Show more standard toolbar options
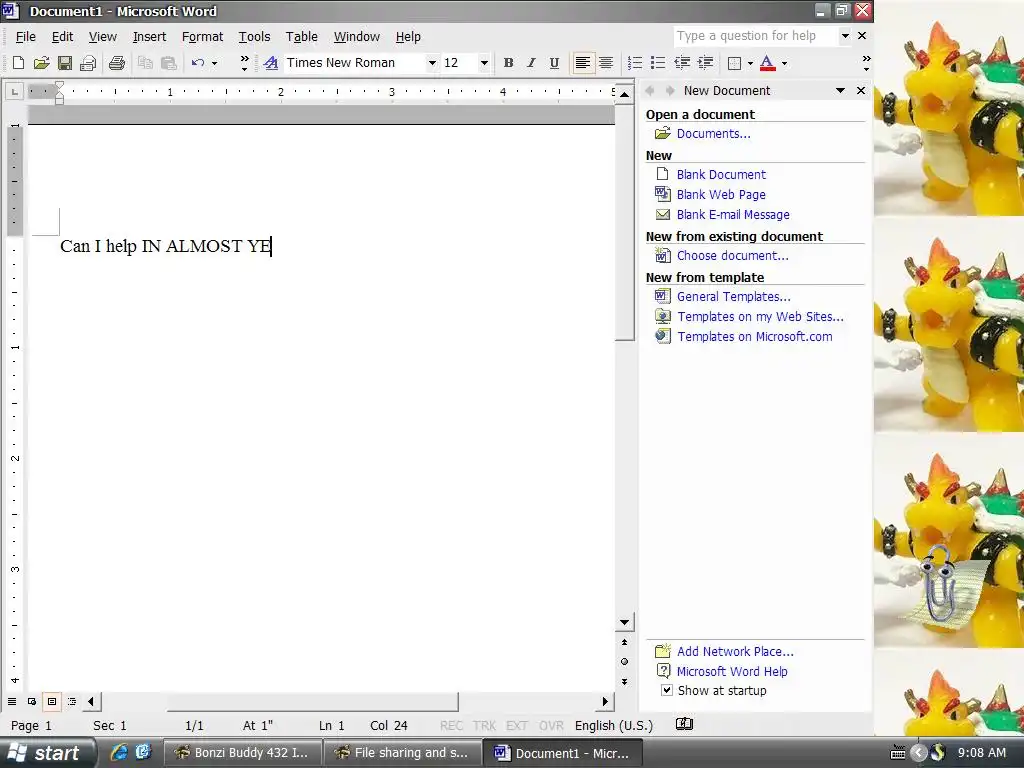 tap(244, 63)
